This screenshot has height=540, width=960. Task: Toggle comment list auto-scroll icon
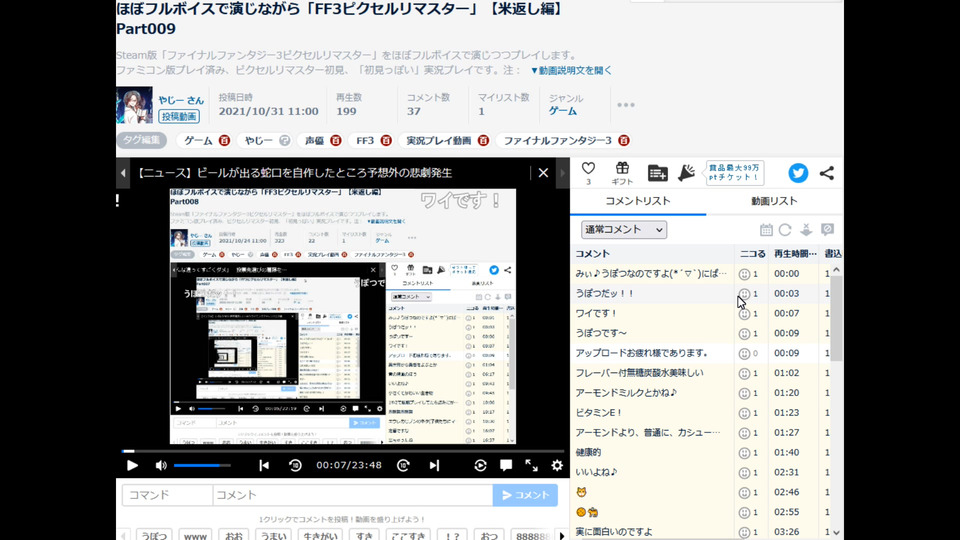(806, 230)
